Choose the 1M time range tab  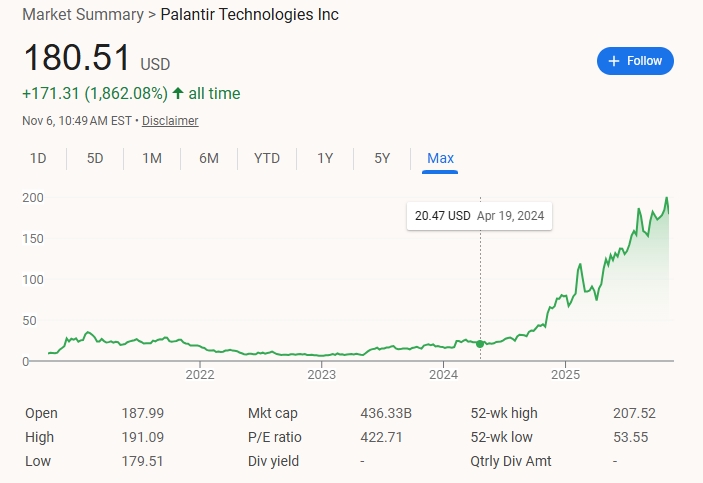pyautogui.click(x=152, y=158)
